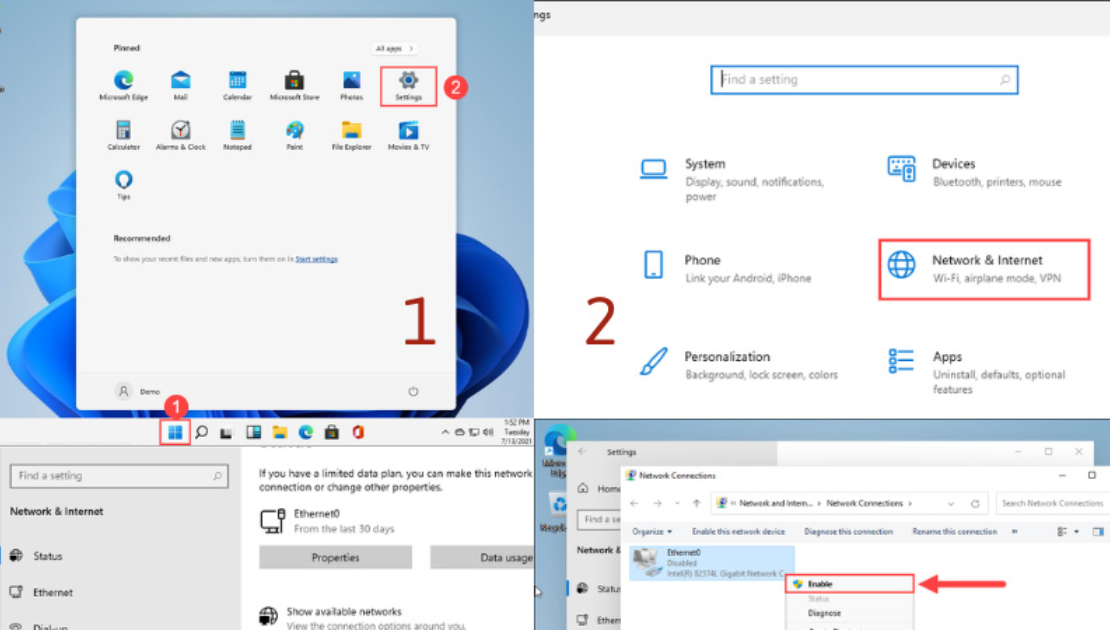
Task: Open Microsoft Store on the taskbar
Action: 331,432
